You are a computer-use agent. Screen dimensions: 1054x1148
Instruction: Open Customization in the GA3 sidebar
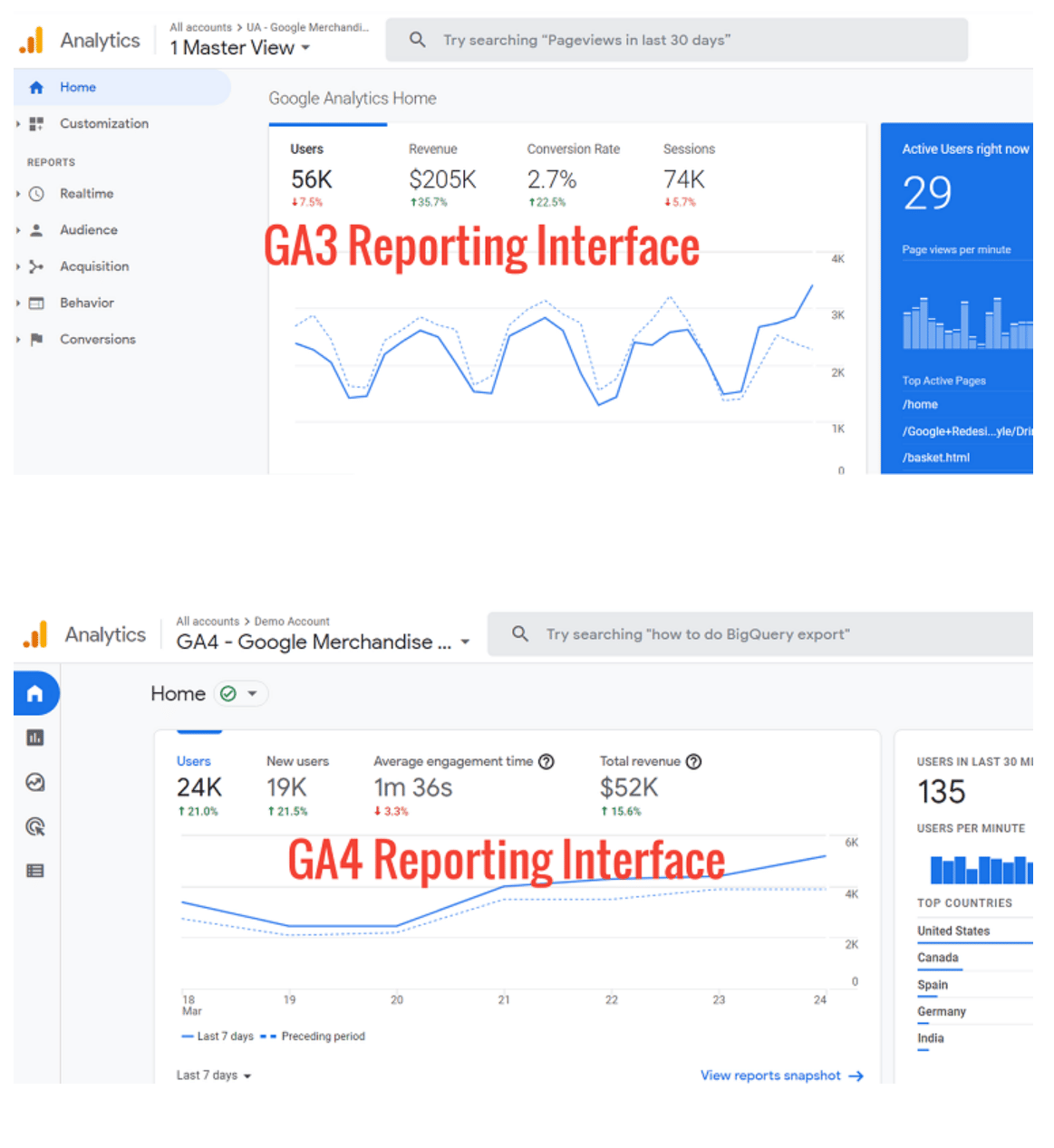pyautogui.click(x=103, y=123)
